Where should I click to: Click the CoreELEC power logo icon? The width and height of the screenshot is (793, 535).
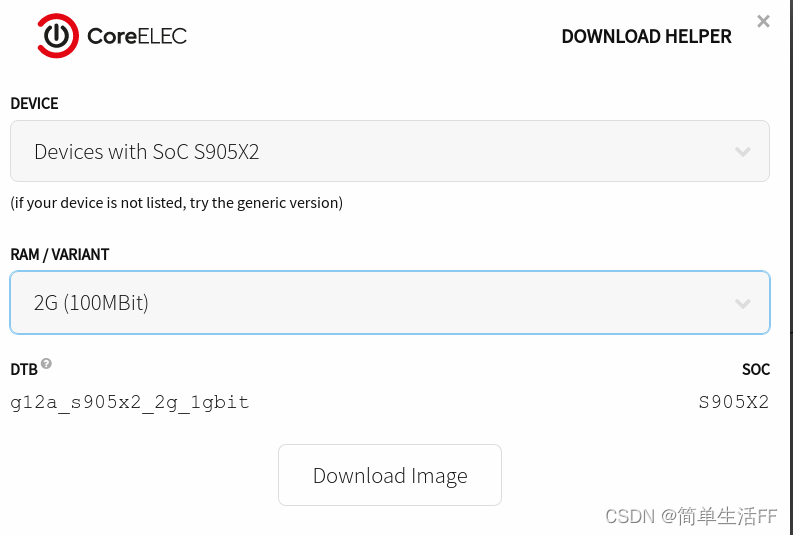tap(58, 36)
